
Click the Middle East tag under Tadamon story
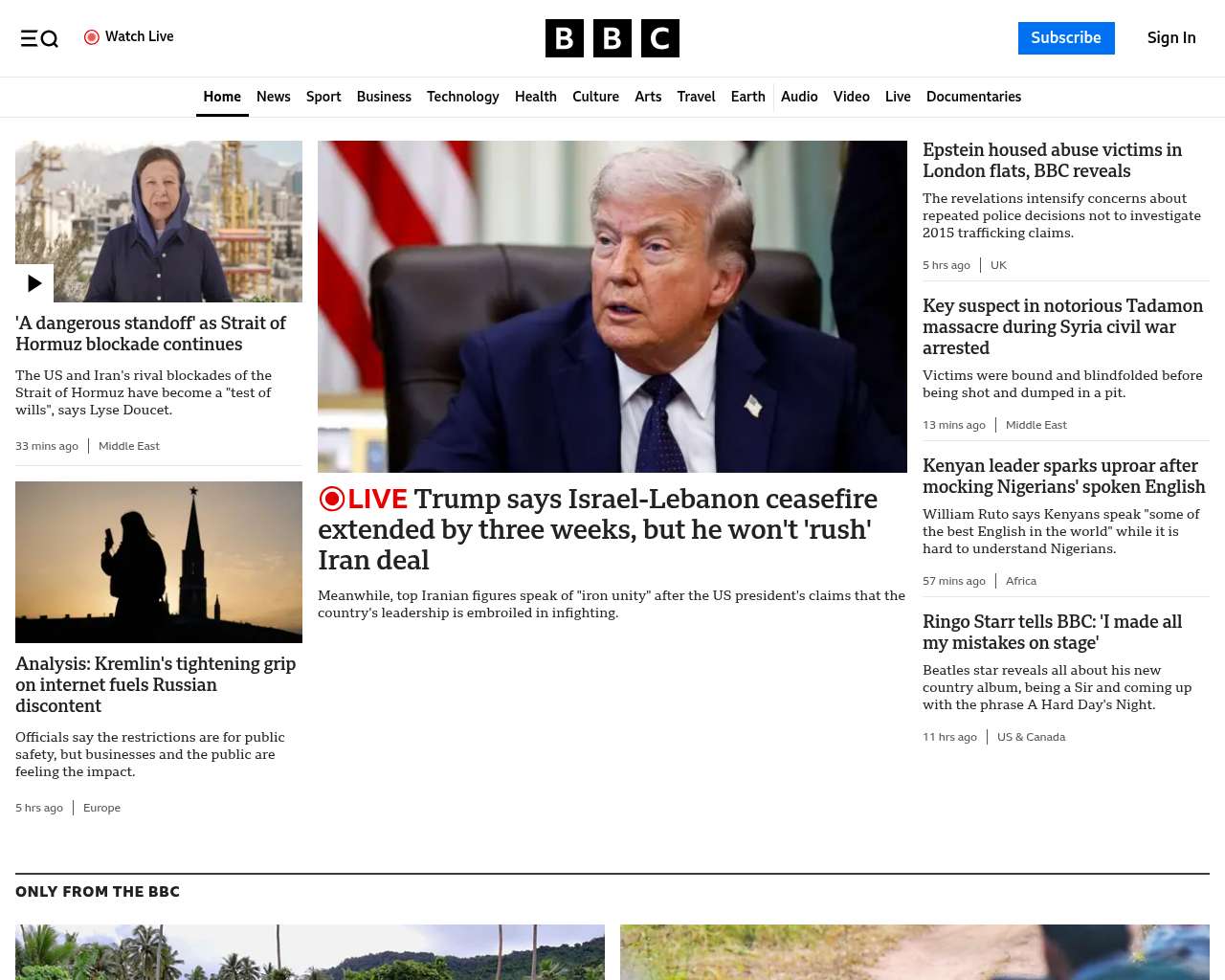click(1036, 425)
